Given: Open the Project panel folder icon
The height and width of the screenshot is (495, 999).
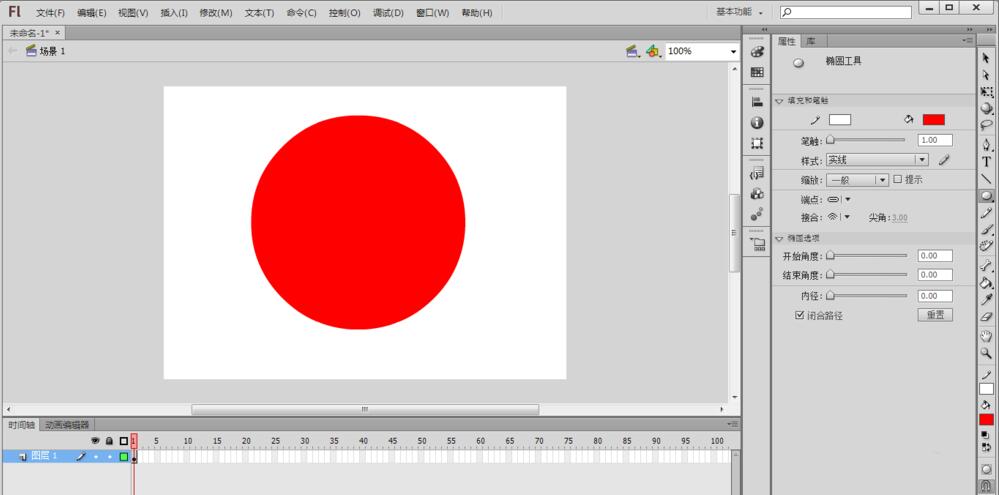Looking at the screenshot, I should coord(758,244).
